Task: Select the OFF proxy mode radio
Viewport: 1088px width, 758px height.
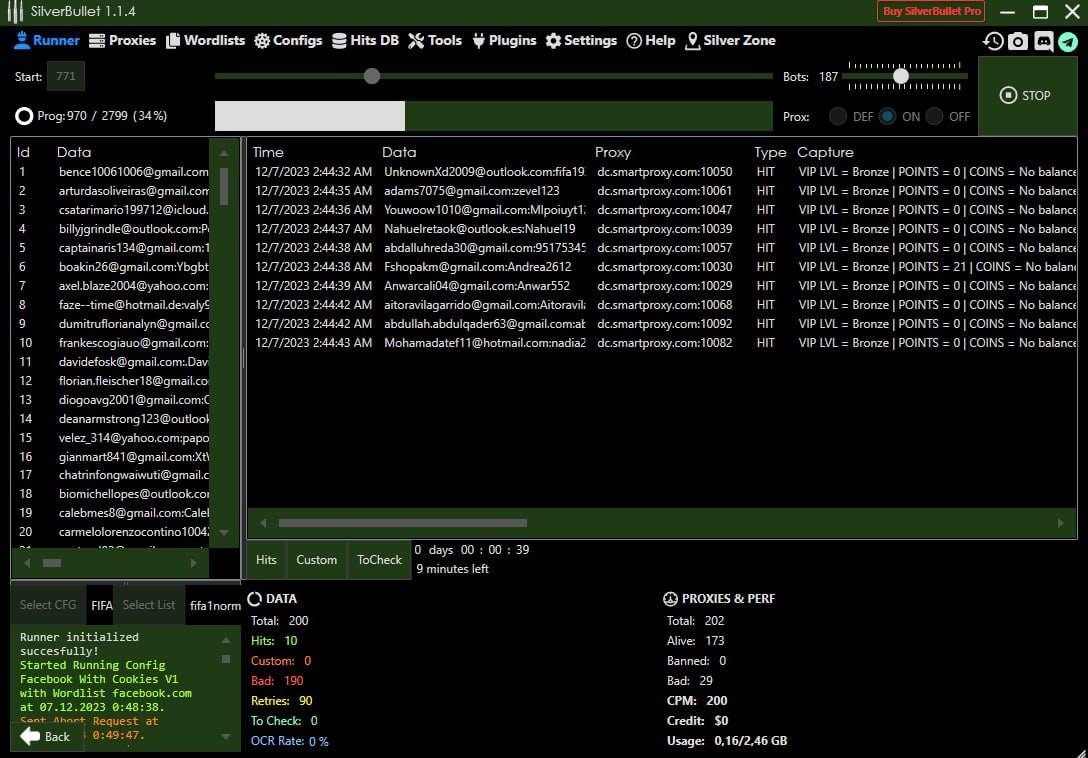Action: pyautogui.click(x=934, y=116)
